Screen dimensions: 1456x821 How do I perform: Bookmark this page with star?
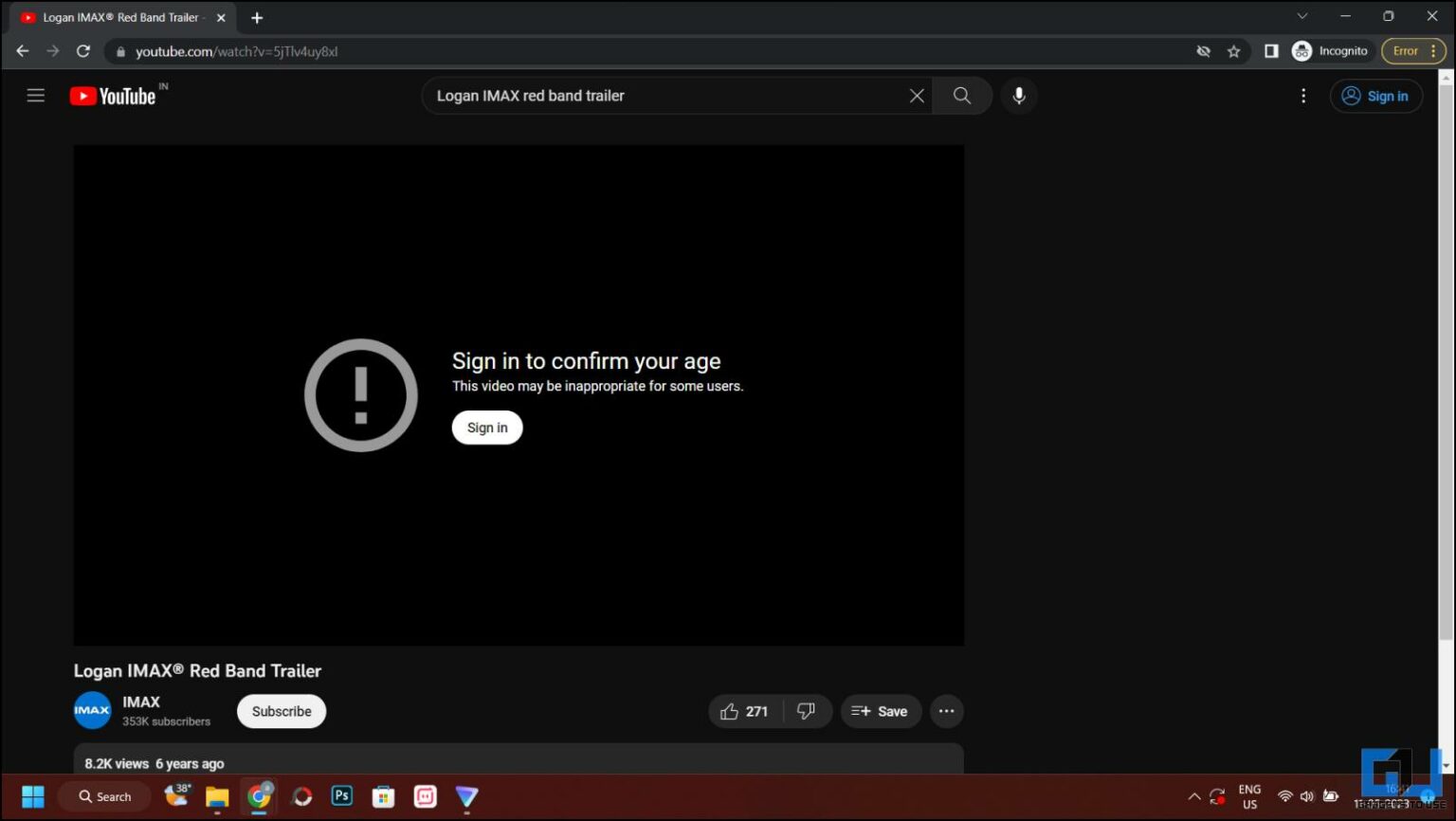click(1234, 51)
